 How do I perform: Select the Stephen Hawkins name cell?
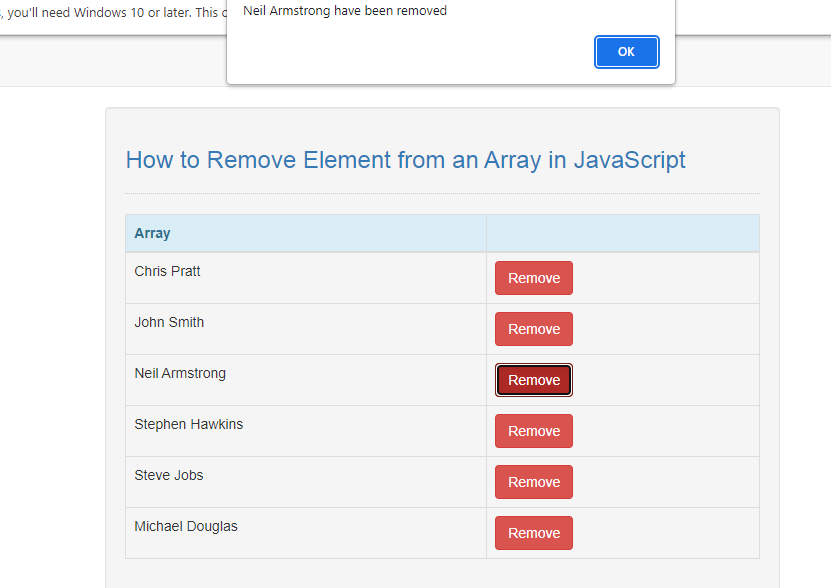tap(306, 431)
